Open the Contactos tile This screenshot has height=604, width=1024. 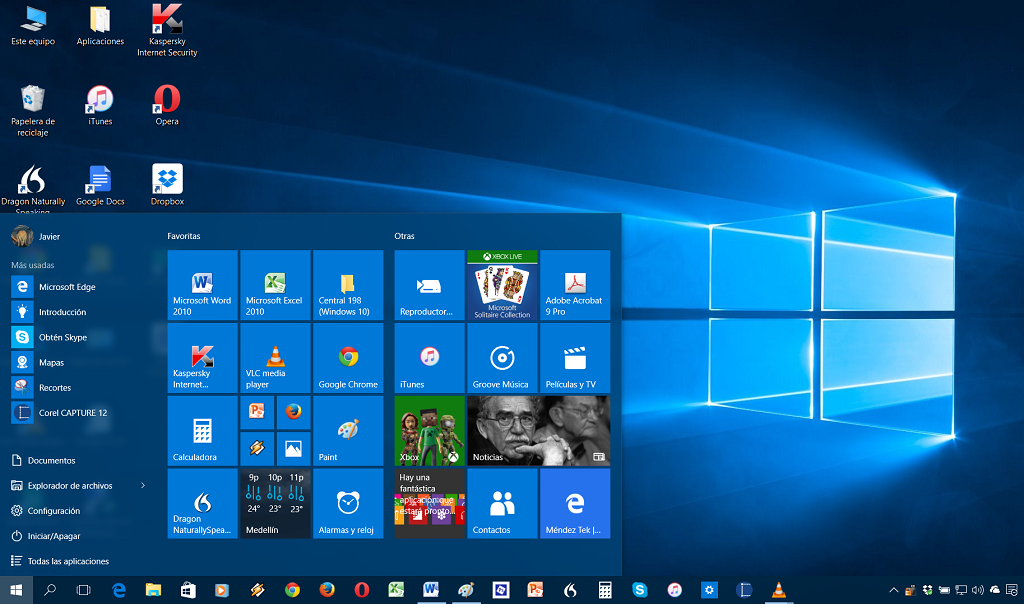coord(502,503)
